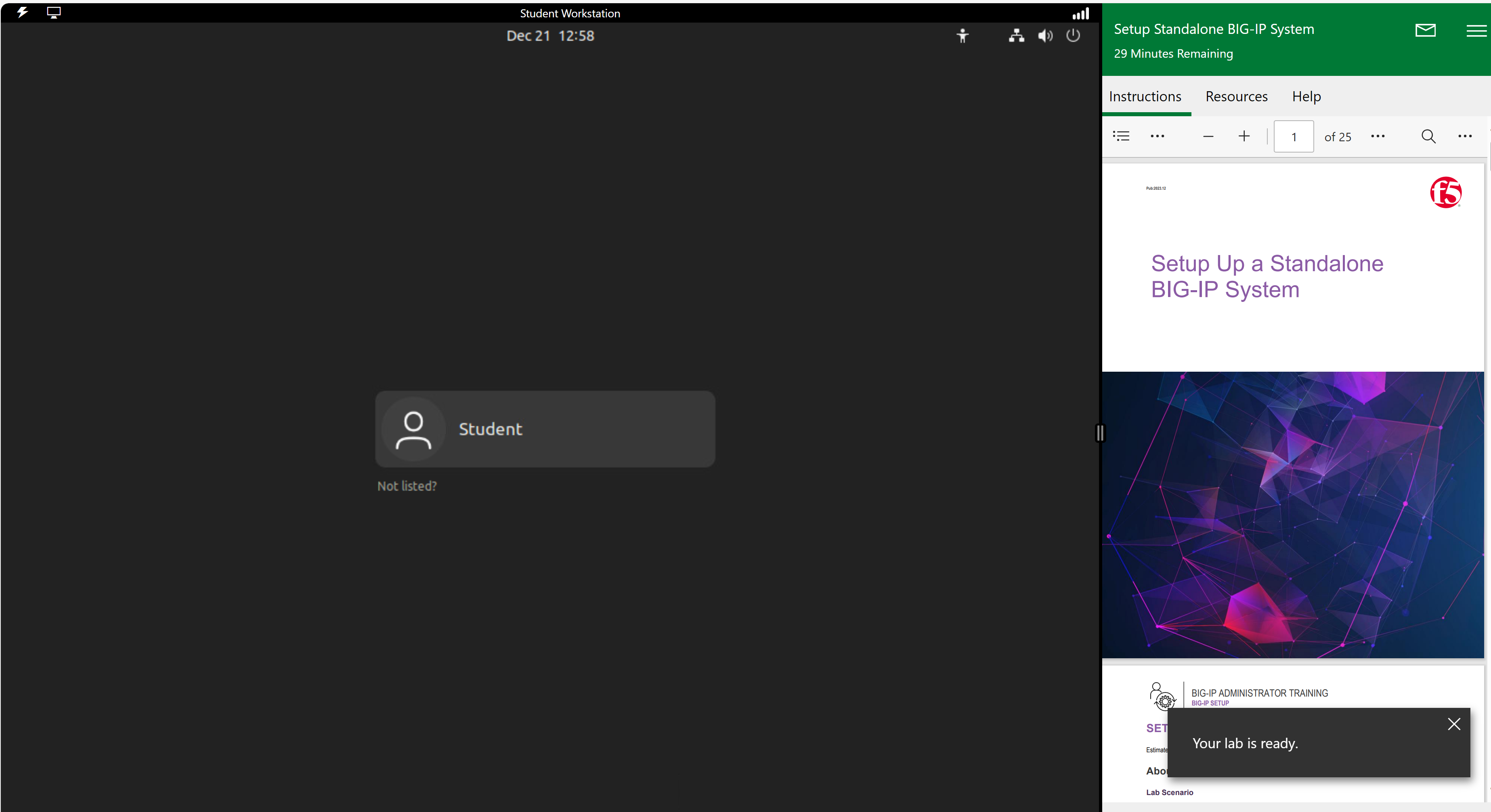The image size is (1491, 812).
Task: Switch to the Help tab
Action: pyautogui.click(x=1306, y=96)
